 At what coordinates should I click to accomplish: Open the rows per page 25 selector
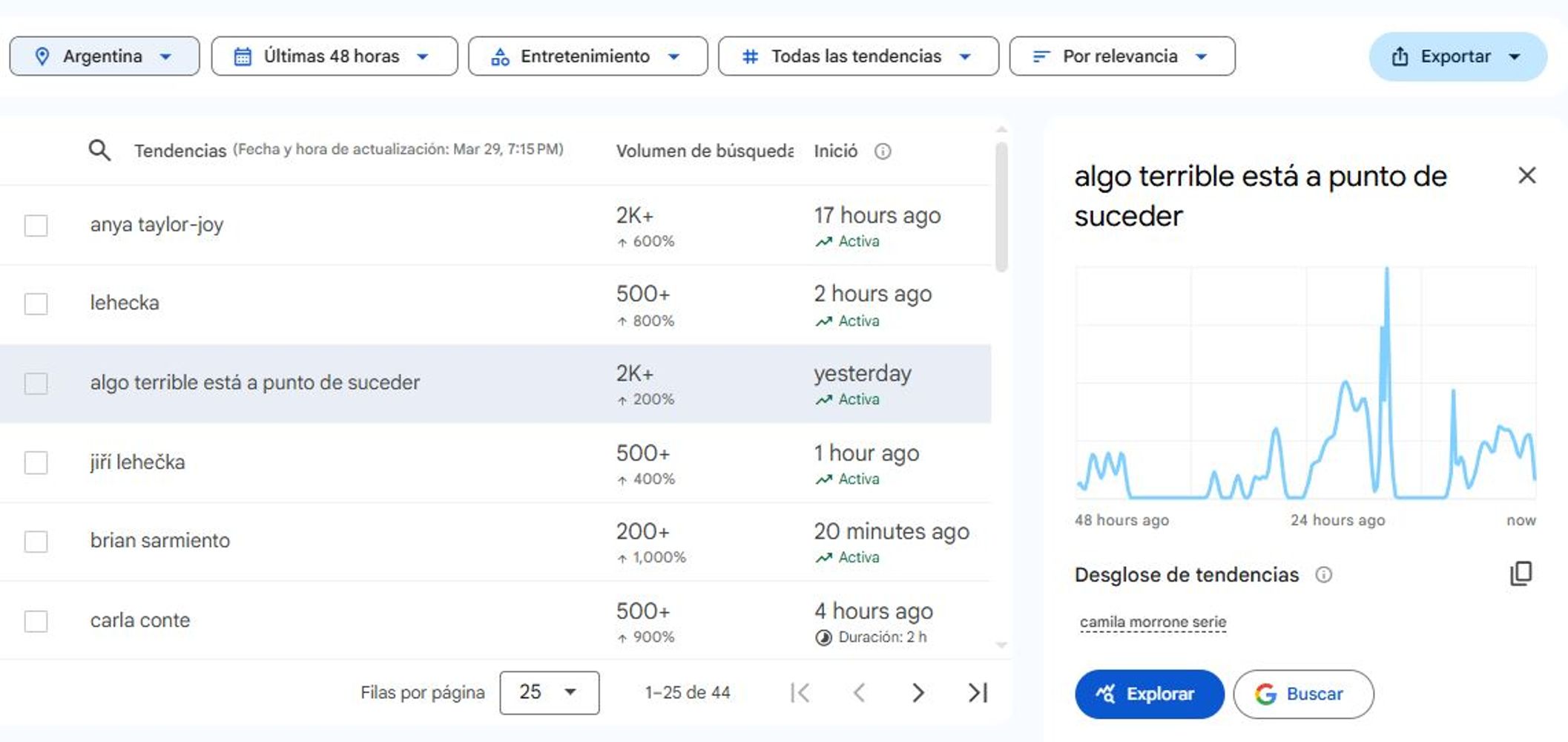[549, 692]
